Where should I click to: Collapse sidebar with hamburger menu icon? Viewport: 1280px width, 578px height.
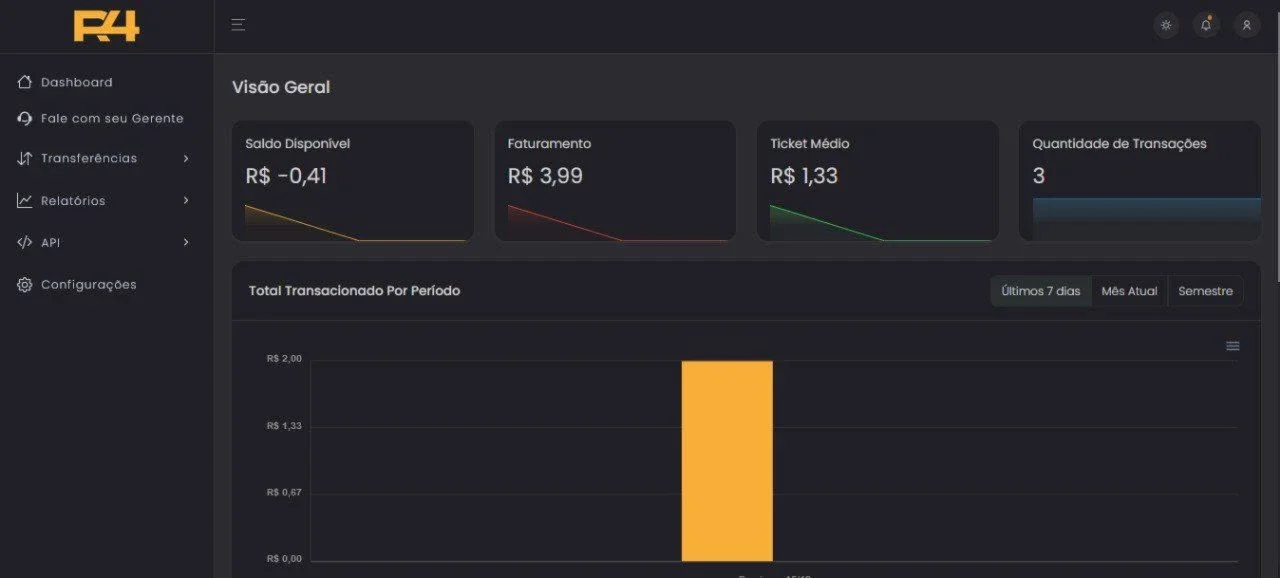pos(238,25)
